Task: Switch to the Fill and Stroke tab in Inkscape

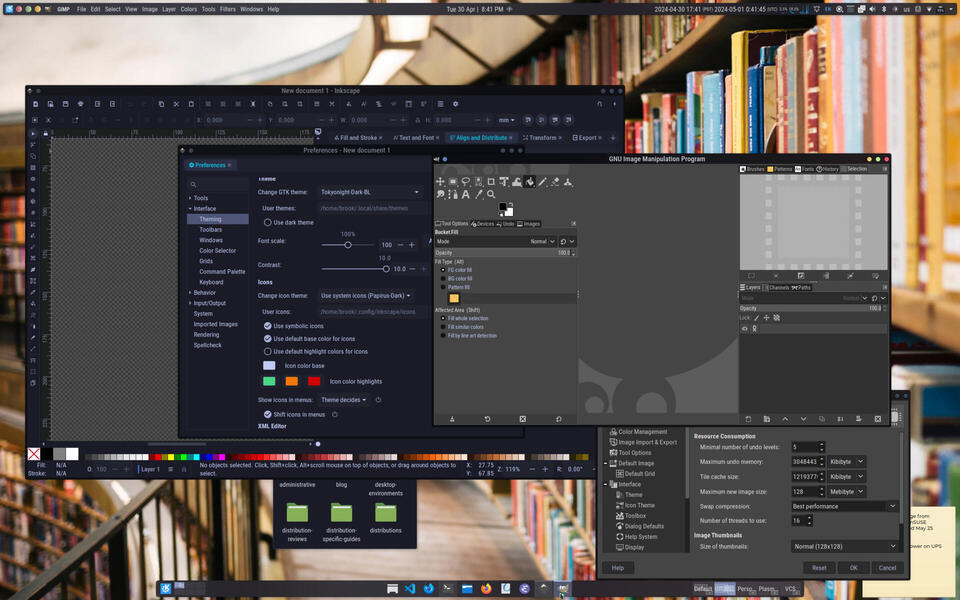Action: pos(358,138)
